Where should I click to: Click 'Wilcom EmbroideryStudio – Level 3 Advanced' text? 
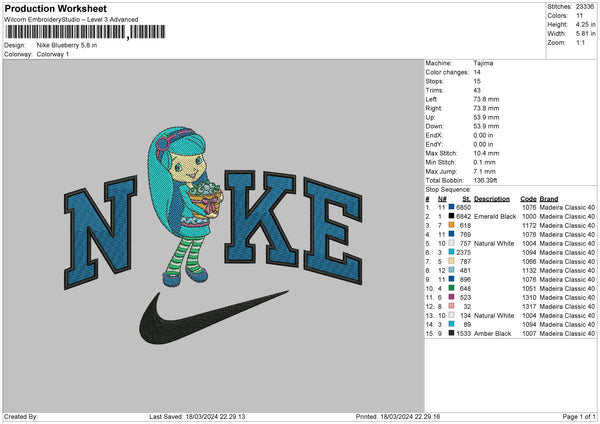tap(71, 20)
